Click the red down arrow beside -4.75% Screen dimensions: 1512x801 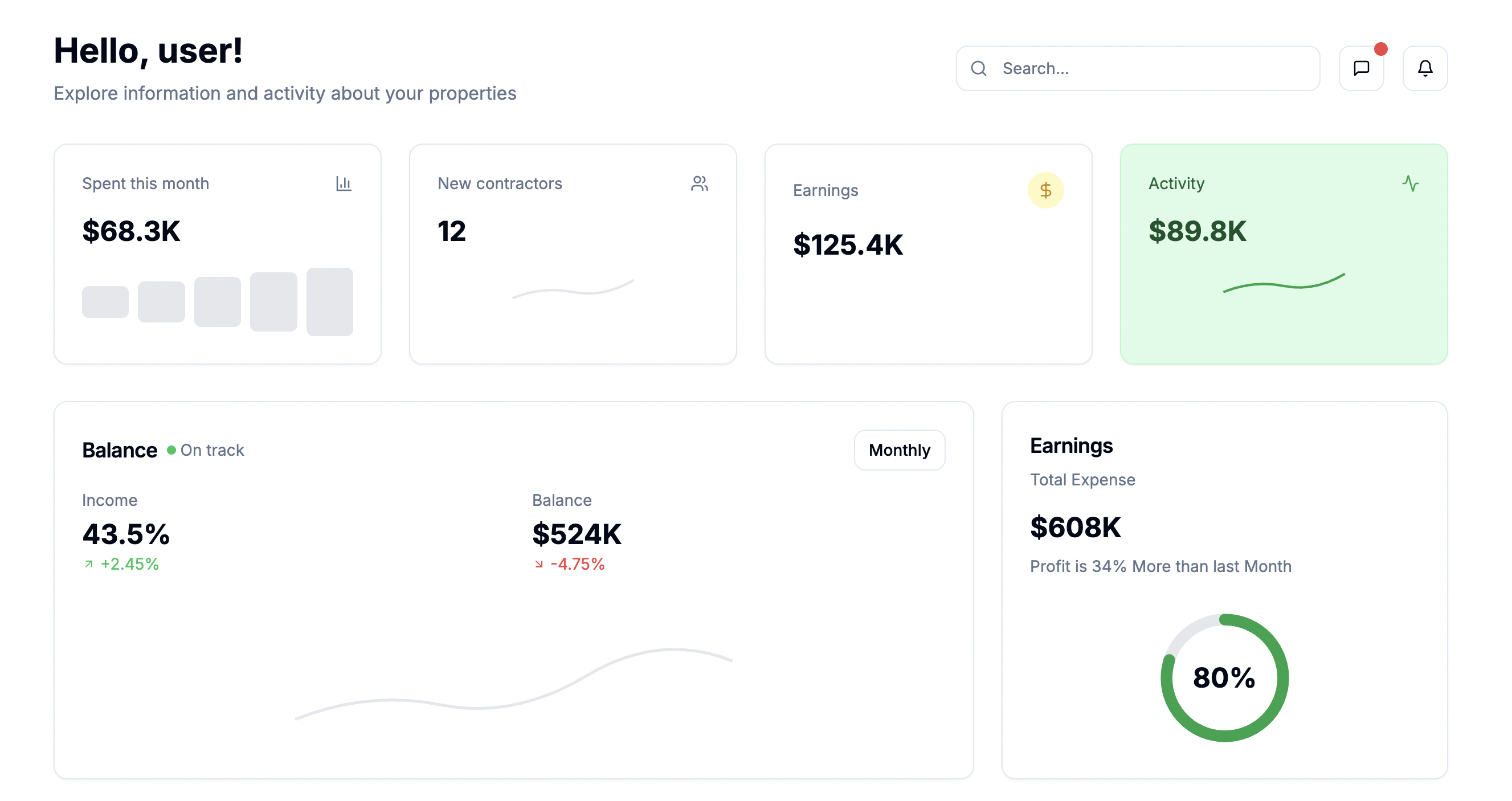point(538,564)
